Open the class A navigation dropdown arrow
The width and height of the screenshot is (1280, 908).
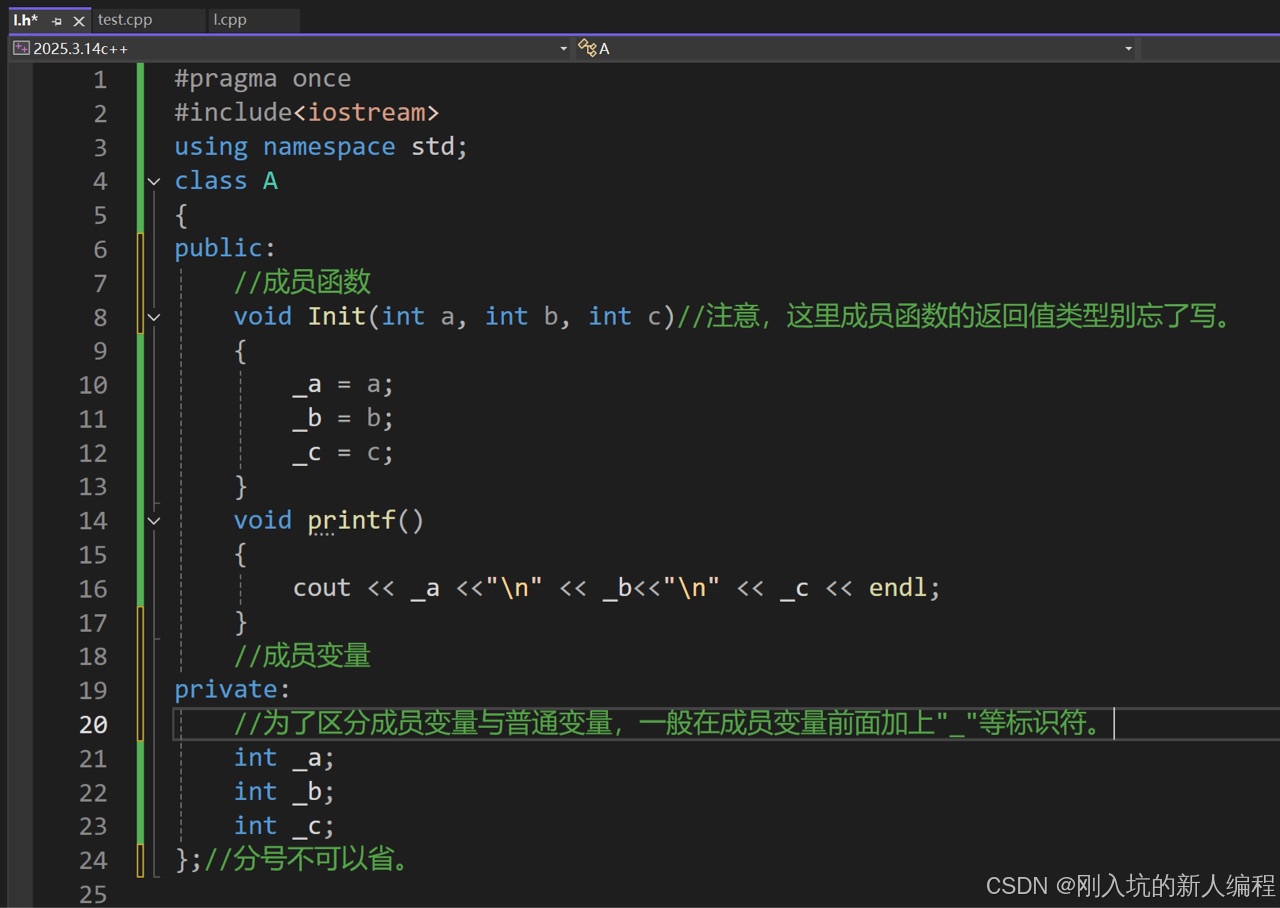click(x=1129, y=48)
